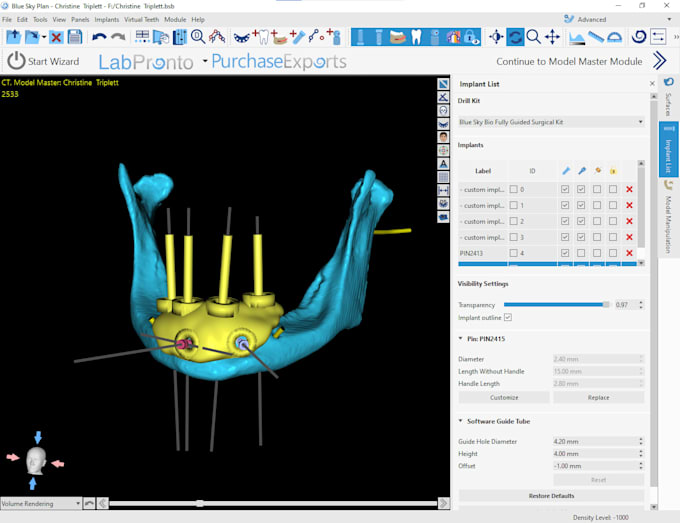Tick the ID checkbox for implant 1
Viewport: 680px width, 523px height.
click(x=513, y=205)
